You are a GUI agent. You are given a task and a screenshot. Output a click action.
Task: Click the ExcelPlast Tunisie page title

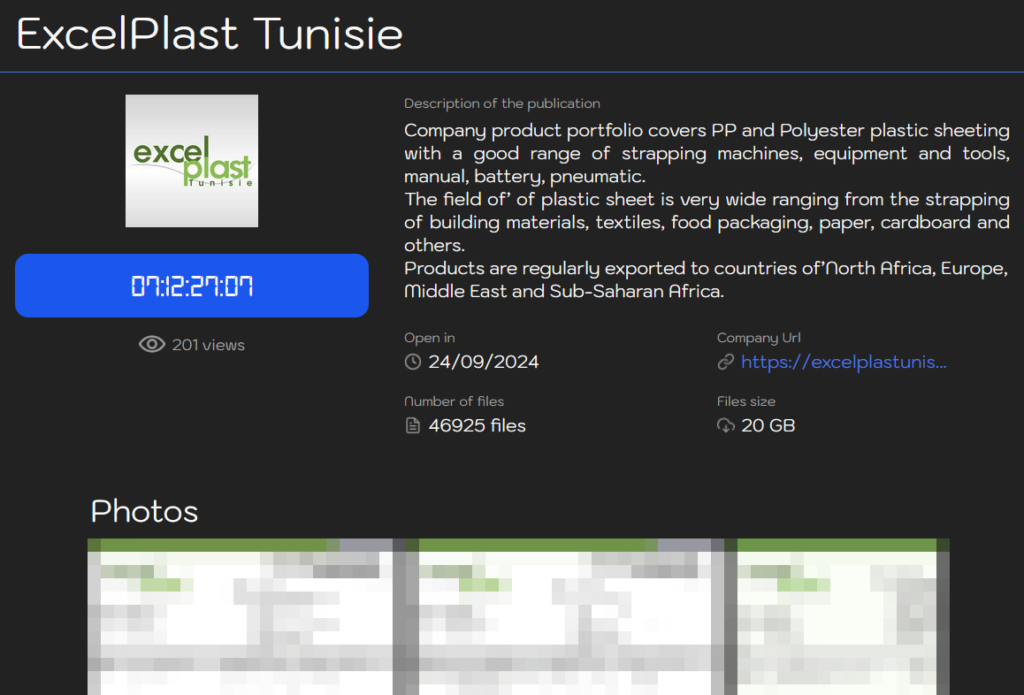point(210,35)
